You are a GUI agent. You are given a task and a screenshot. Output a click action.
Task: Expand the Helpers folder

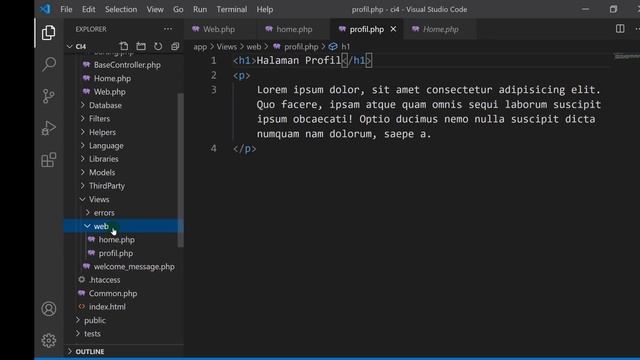[102, 132]
